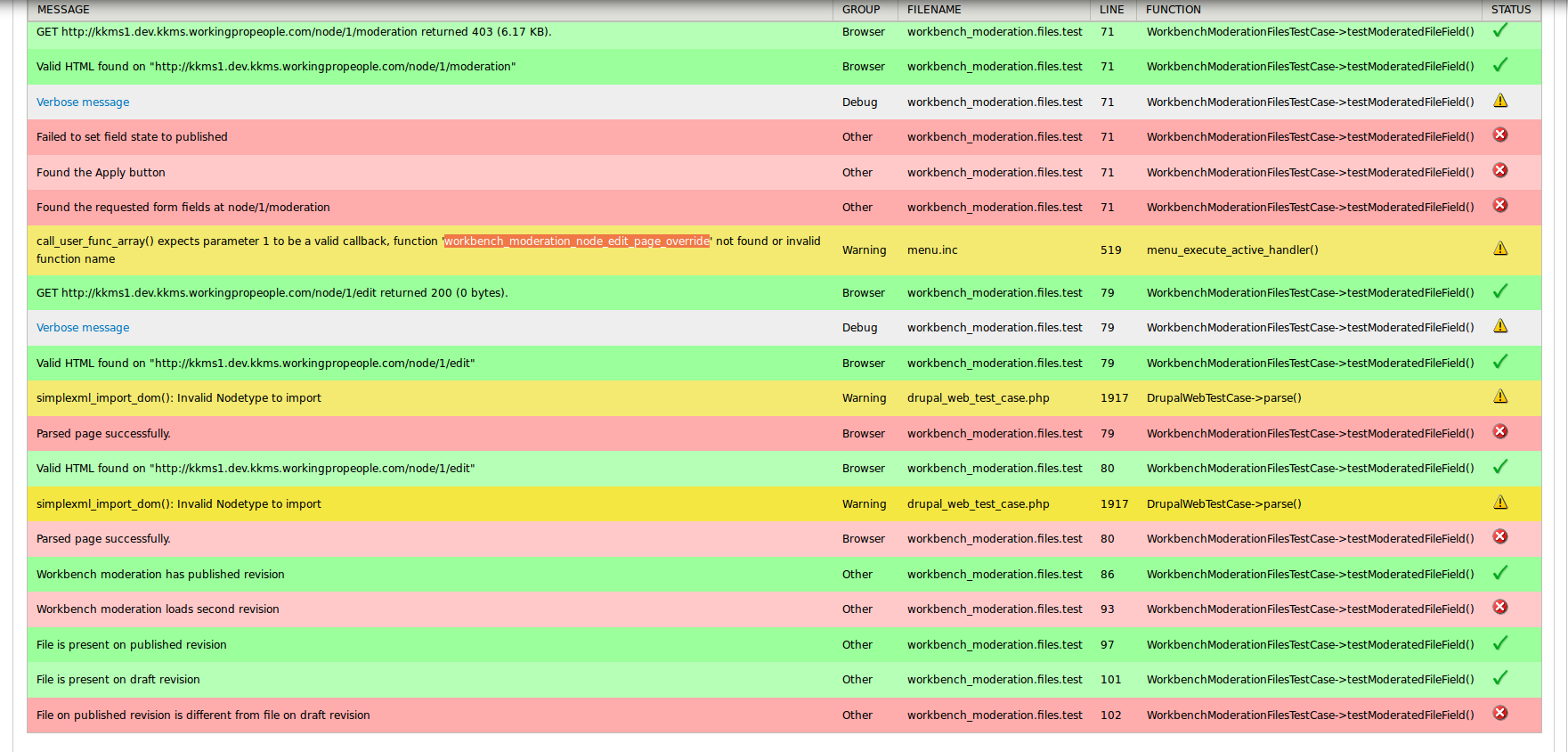
Task: Click the LINE column header
Action: 1112,10
